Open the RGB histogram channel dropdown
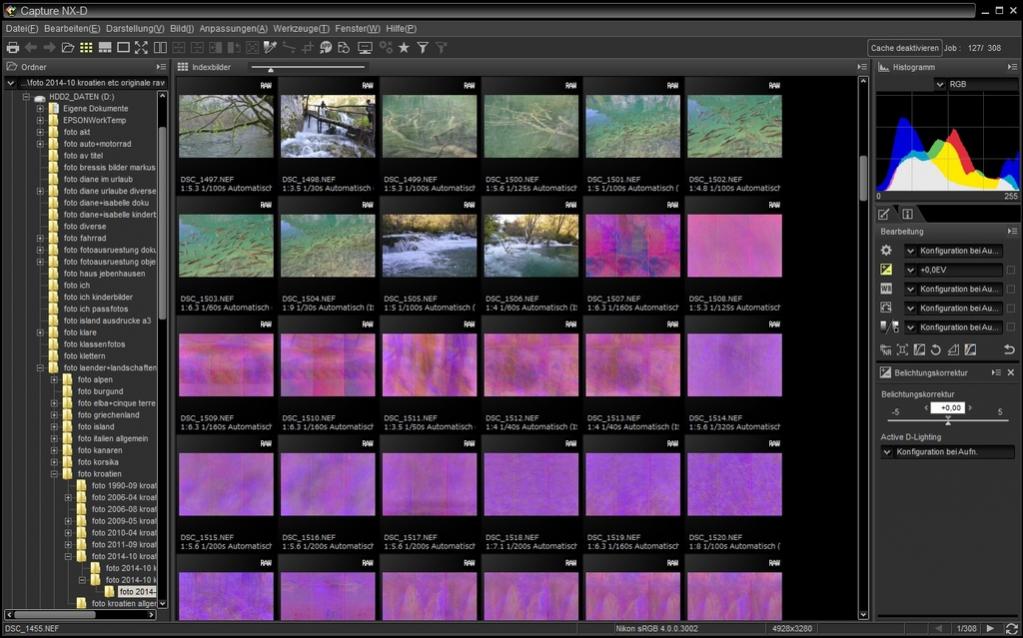The height and width of the screenshot is (638, 1023). click(975, 84)
